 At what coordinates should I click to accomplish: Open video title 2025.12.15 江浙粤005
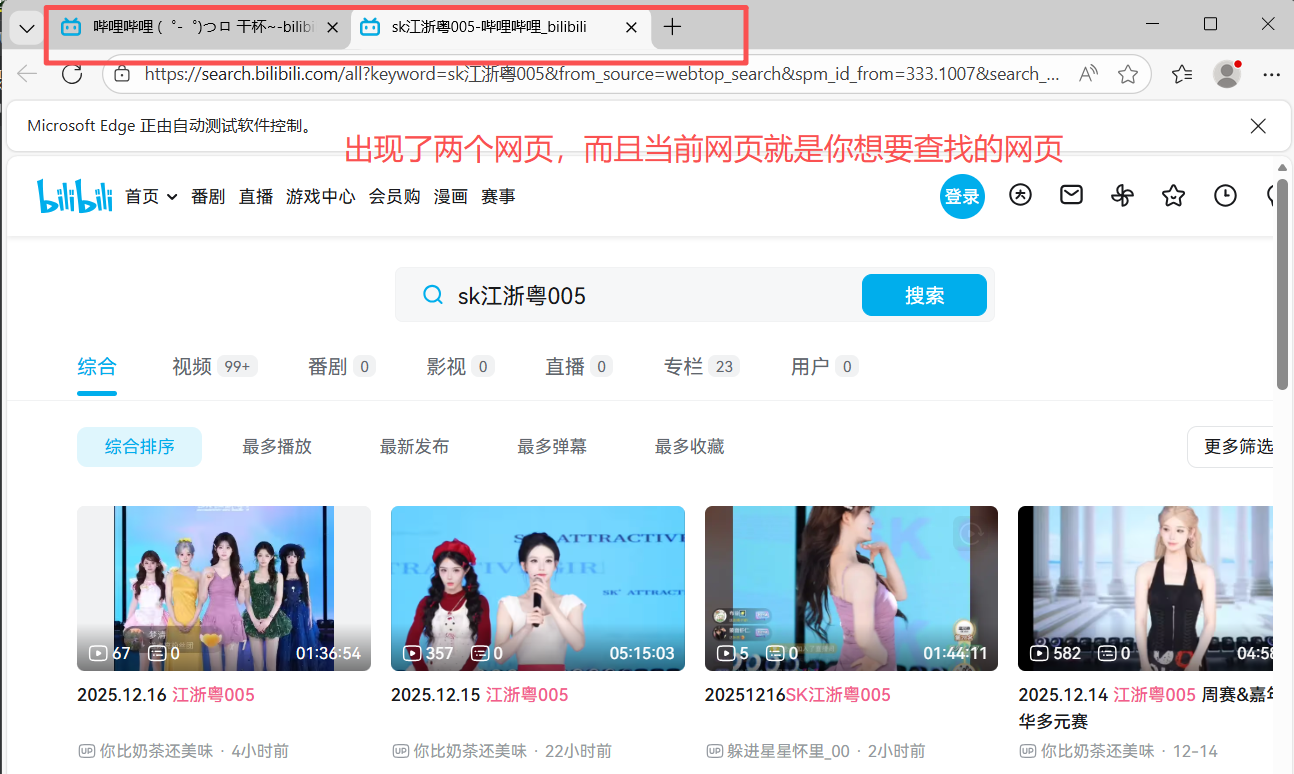[480, 695]
